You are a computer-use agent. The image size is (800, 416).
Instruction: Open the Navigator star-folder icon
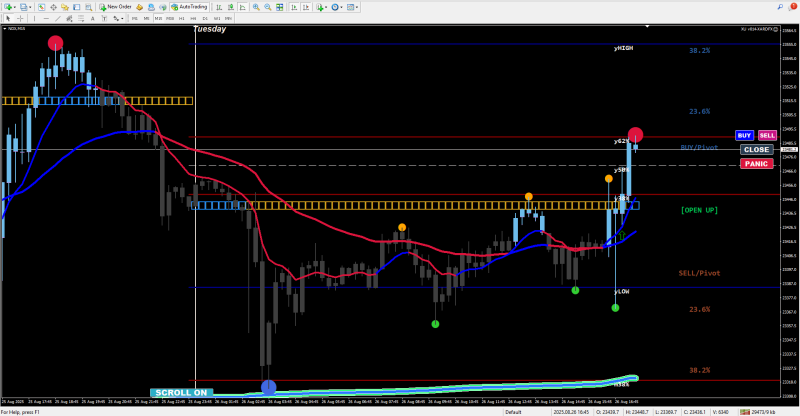click(65, 7)
